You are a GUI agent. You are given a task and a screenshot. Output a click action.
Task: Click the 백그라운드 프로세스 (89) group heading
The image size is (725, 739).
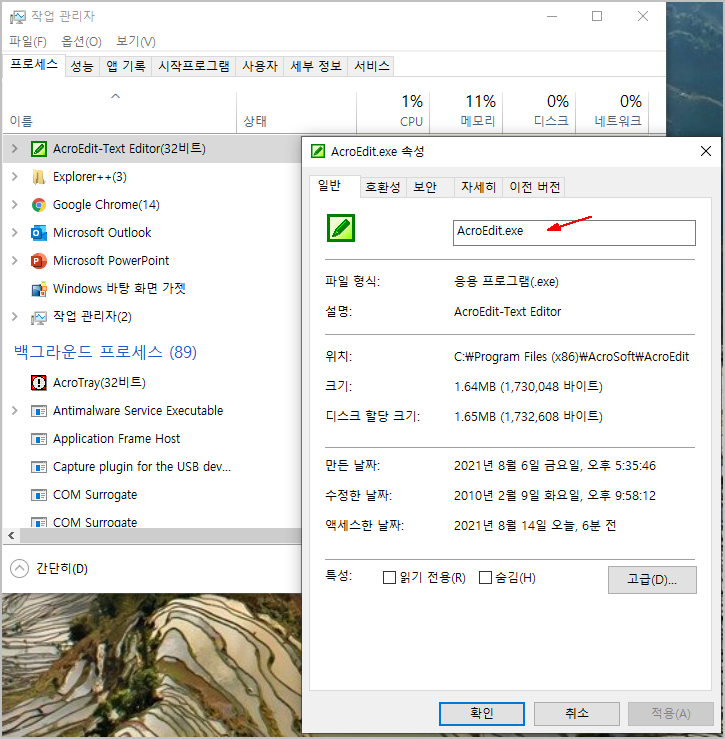[x=105, y=352]
